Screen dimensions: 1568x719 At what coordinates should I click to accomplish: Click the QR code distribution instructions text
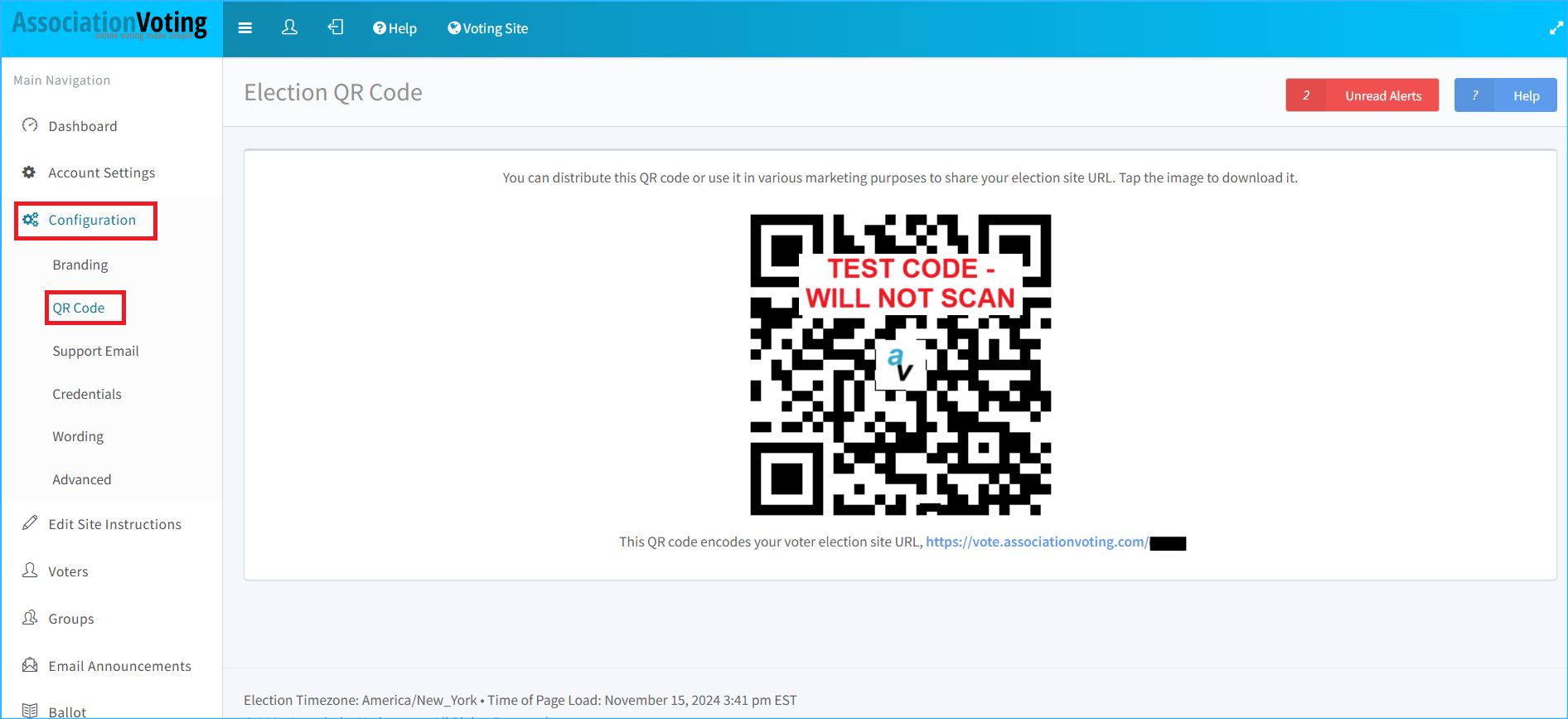tap(900, 177)
